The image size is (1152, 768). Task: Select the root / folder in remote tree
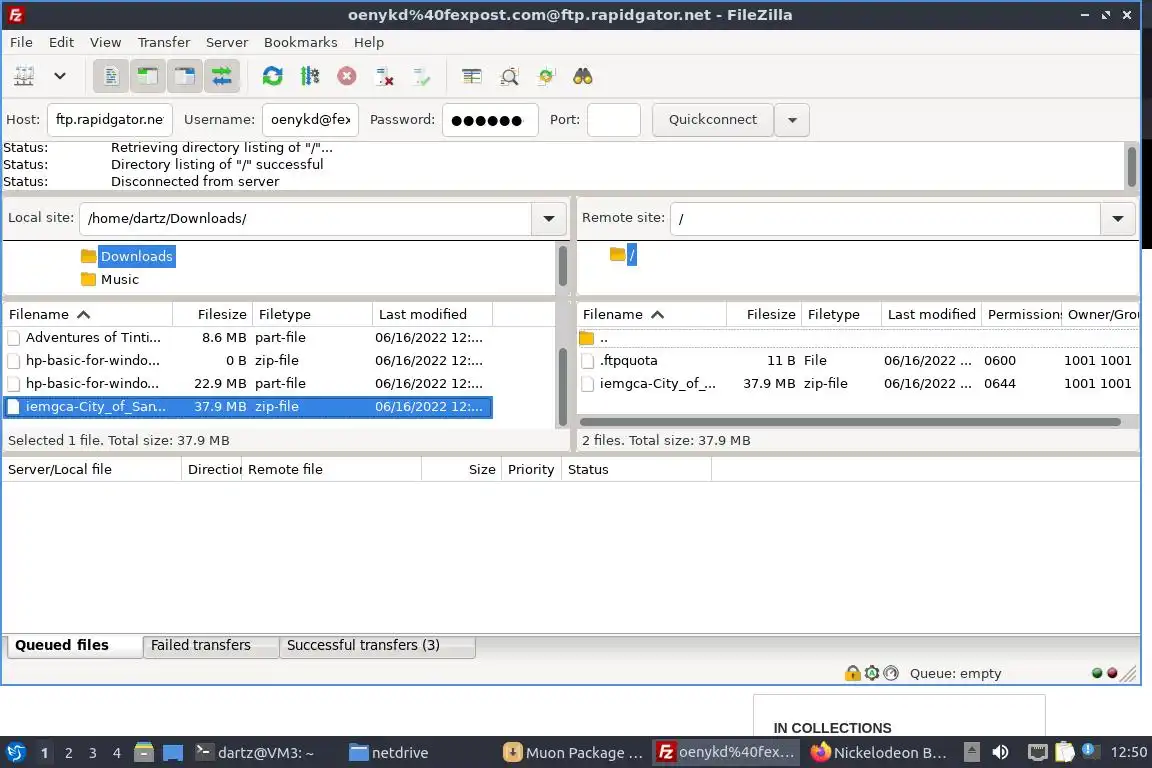(631, 255)
